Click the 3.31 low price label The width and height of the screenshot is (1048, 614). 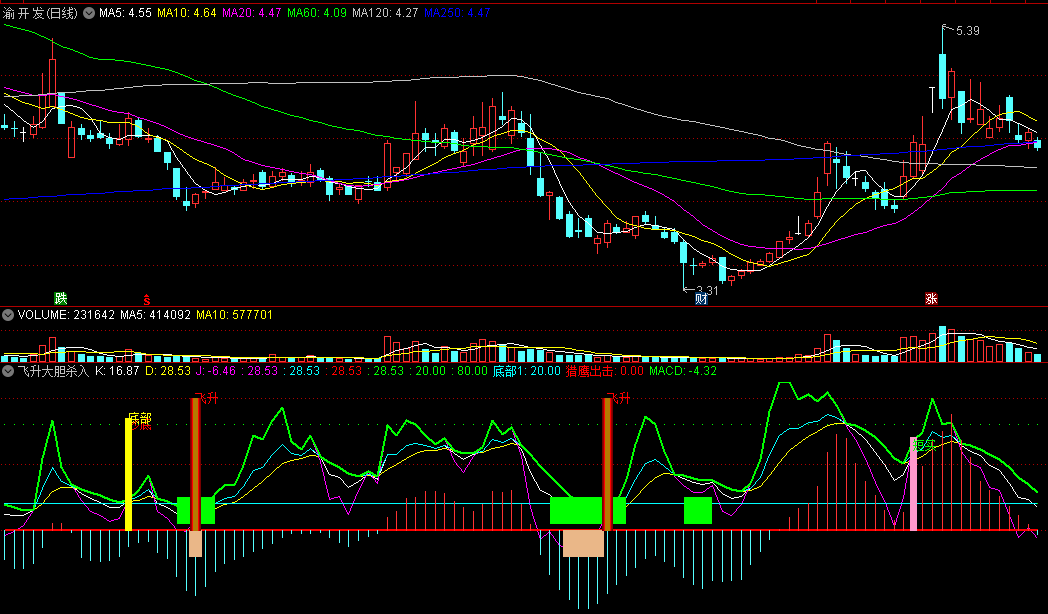pos(707,290)
